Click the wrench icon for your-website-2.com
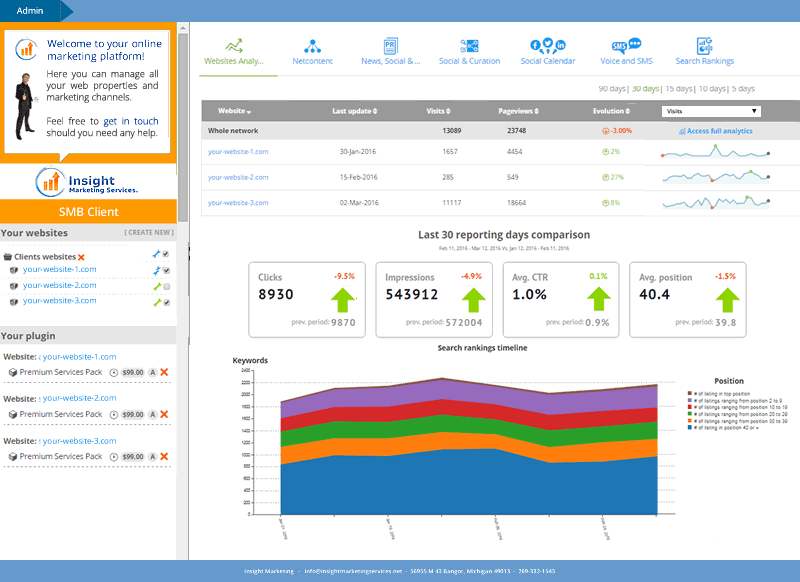Viewport: 800px width, 582px height. [156, 286]
